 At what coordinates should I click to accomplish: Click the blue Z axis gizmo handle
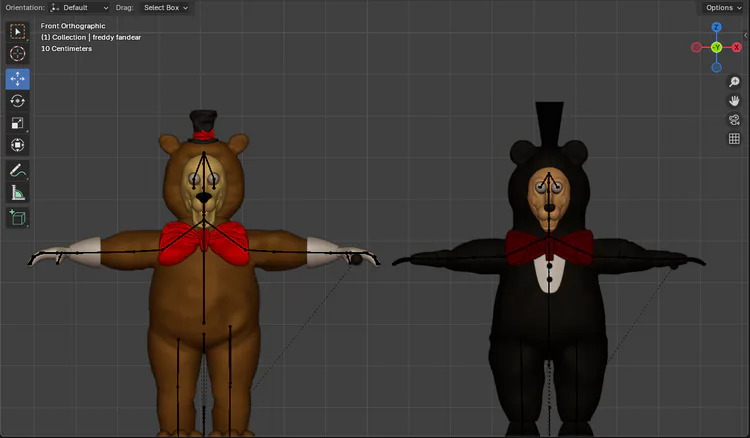(x=716, y=27)
